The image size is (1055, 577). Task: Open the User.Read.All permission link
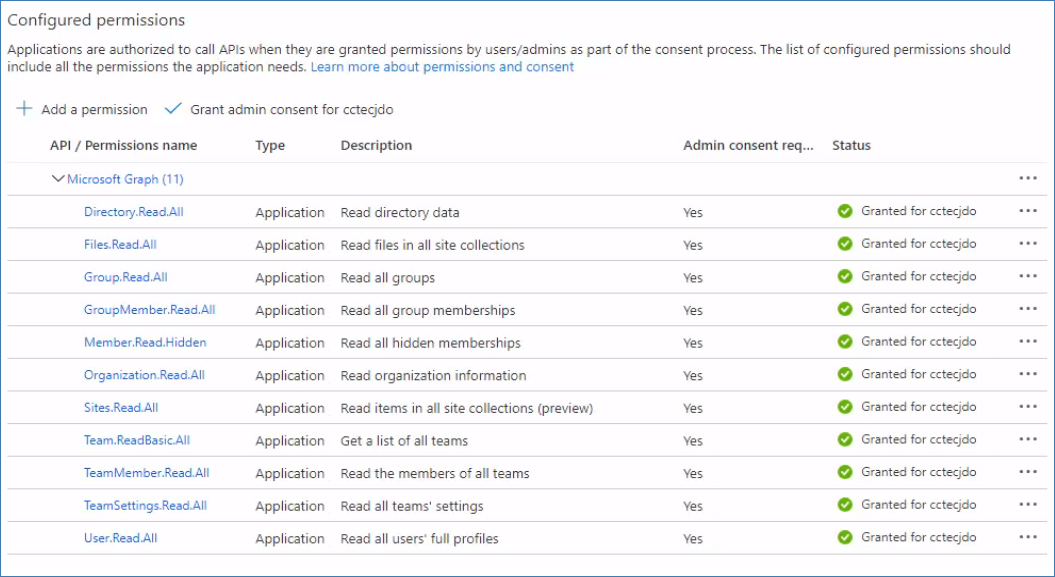click(120, 538)
